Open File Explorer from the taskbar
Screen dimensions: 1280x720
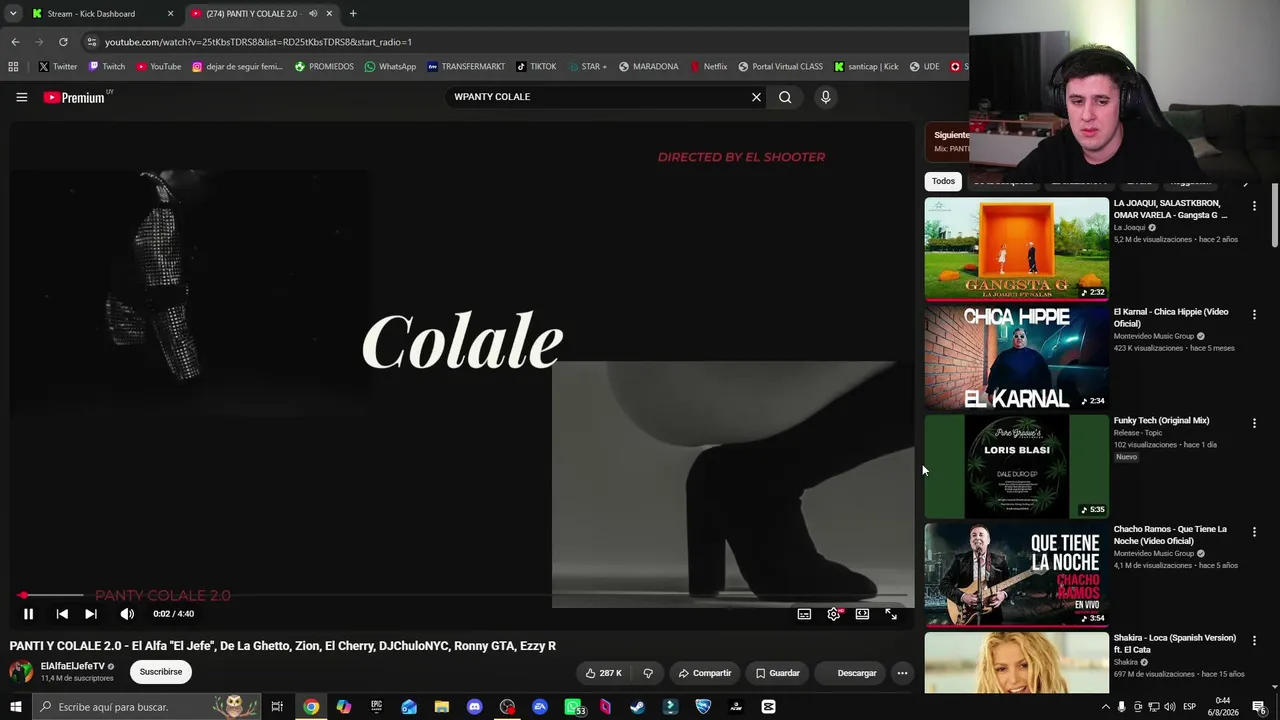(x=441, y=707)
